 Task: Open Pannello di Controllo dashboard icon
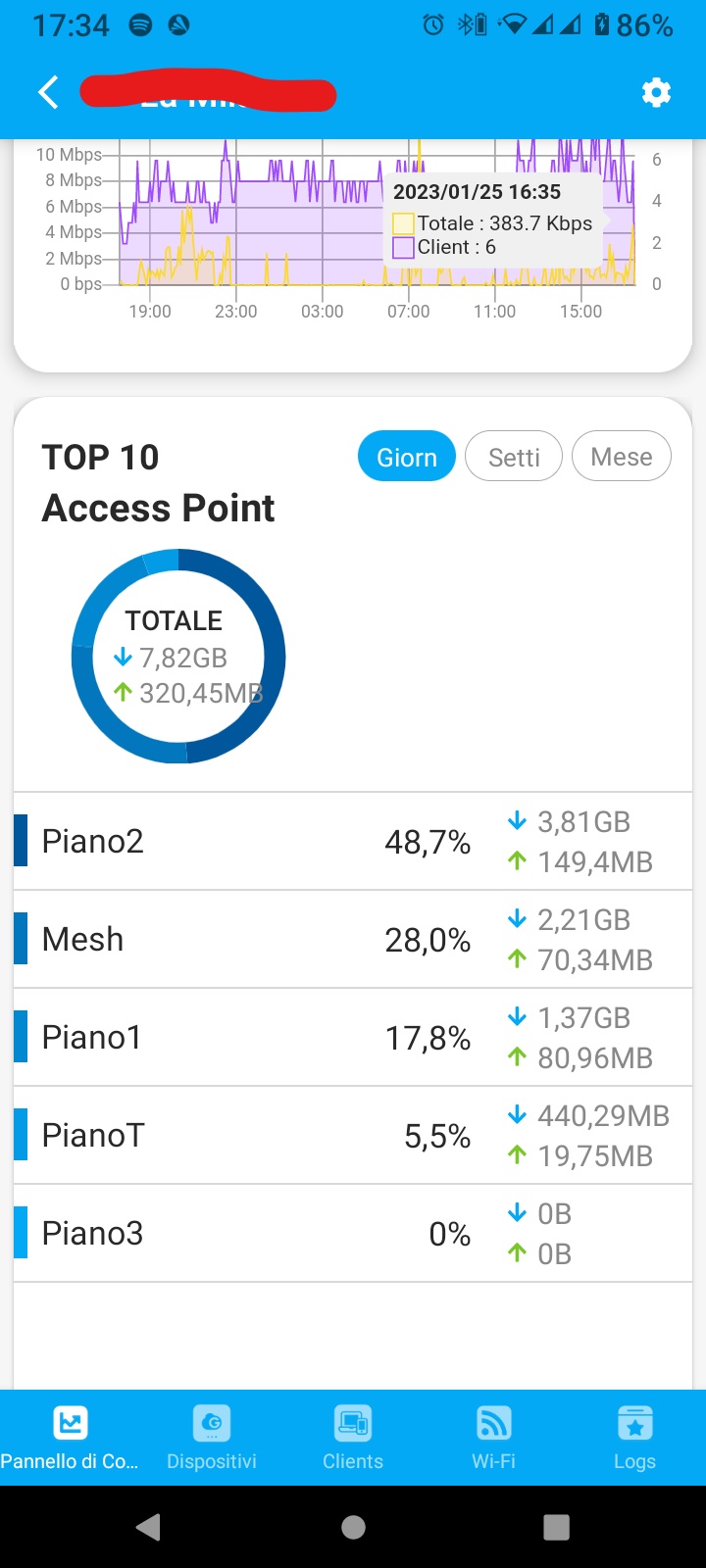(70, 1423)
